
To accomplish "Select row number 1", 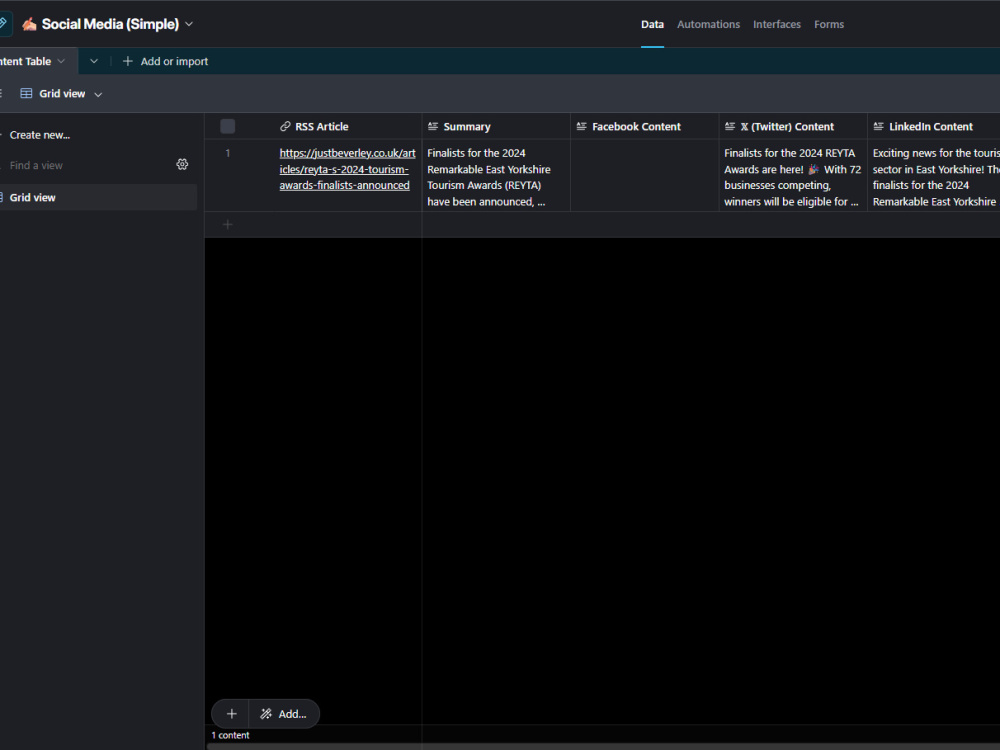I will point(228,153).
